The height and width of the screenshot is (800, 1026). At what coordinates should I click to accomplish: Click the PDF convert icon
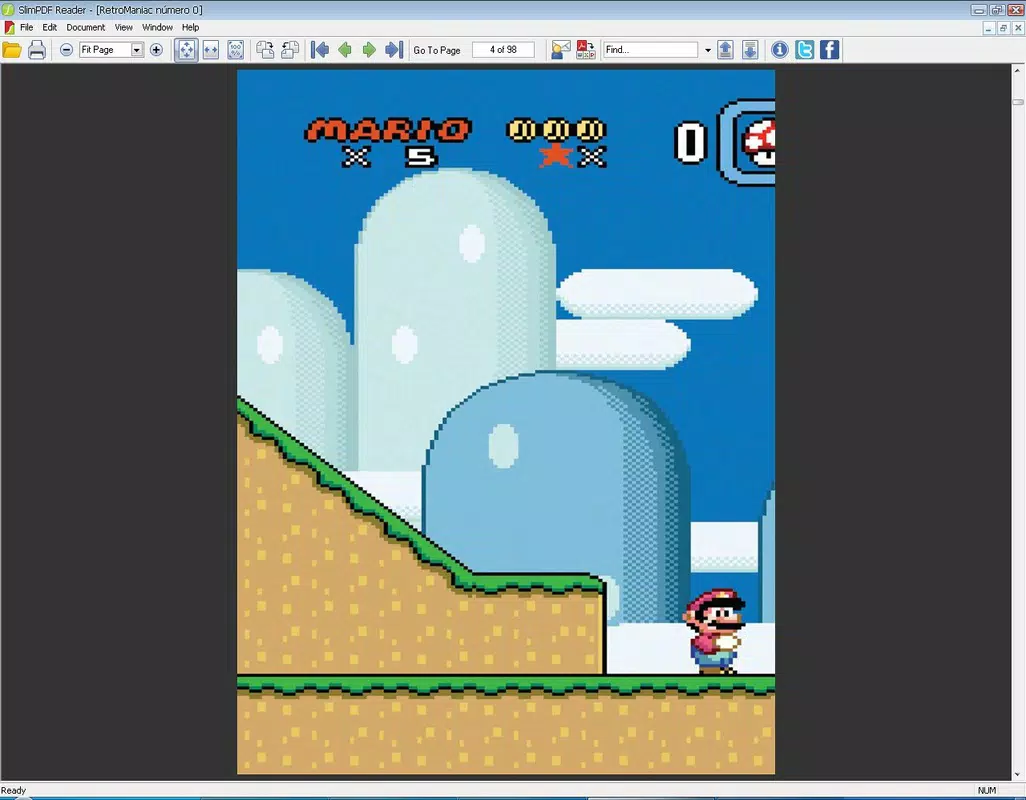(x=586, y=50)
